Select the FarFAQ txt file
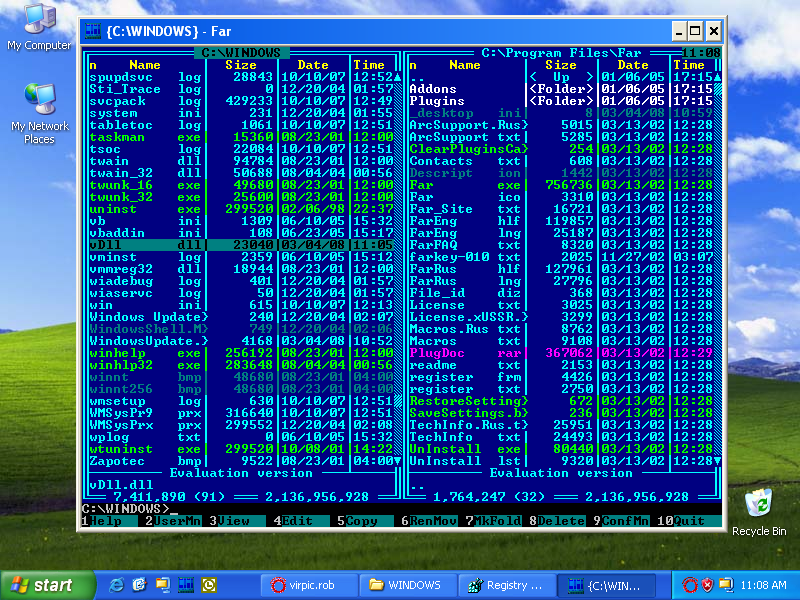Image resolution: width=800 pixels, height=600 pixels. [561, 245]
